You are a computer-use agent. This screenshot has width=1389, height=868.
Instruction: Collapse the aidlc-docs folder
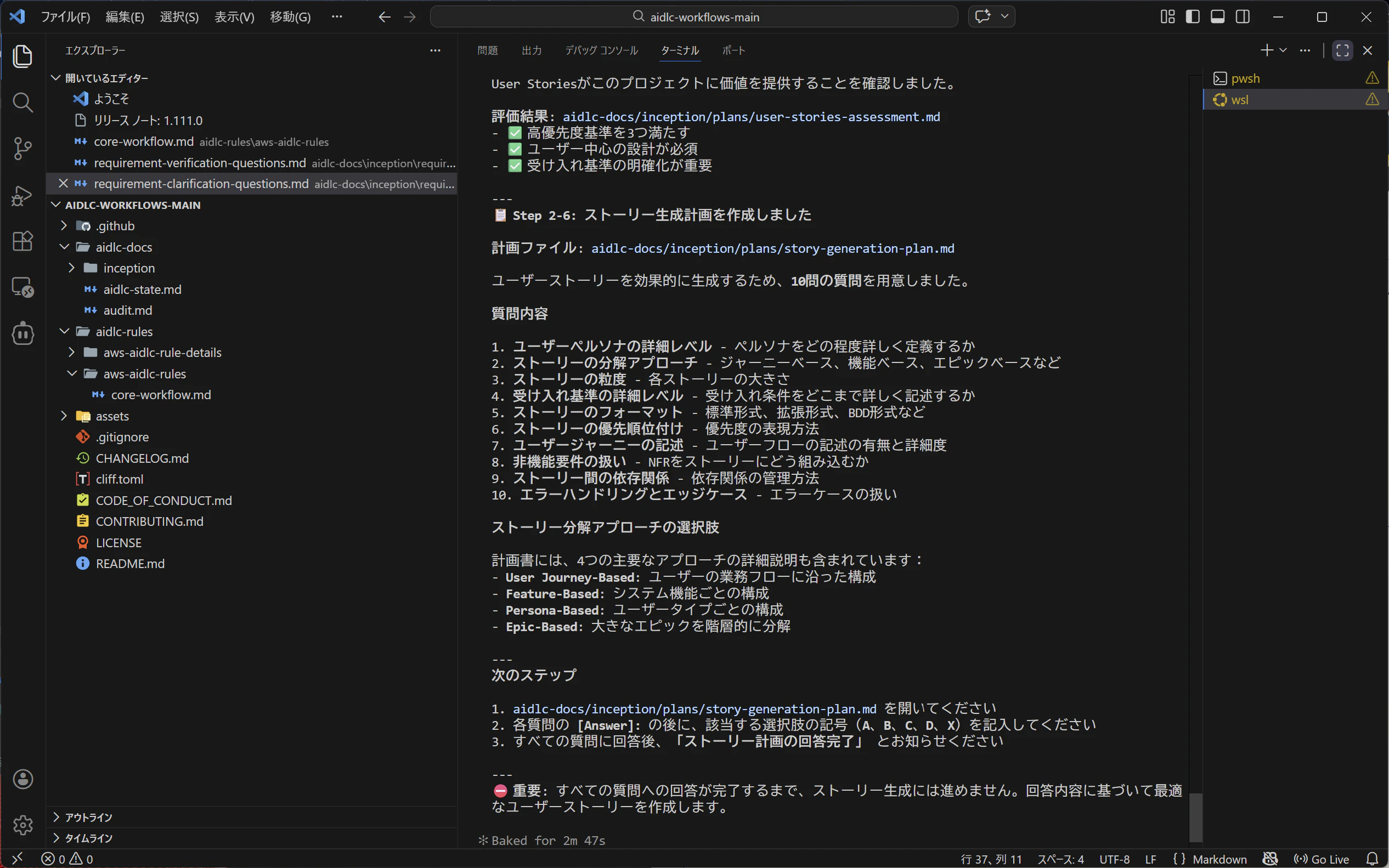point(64,247)
